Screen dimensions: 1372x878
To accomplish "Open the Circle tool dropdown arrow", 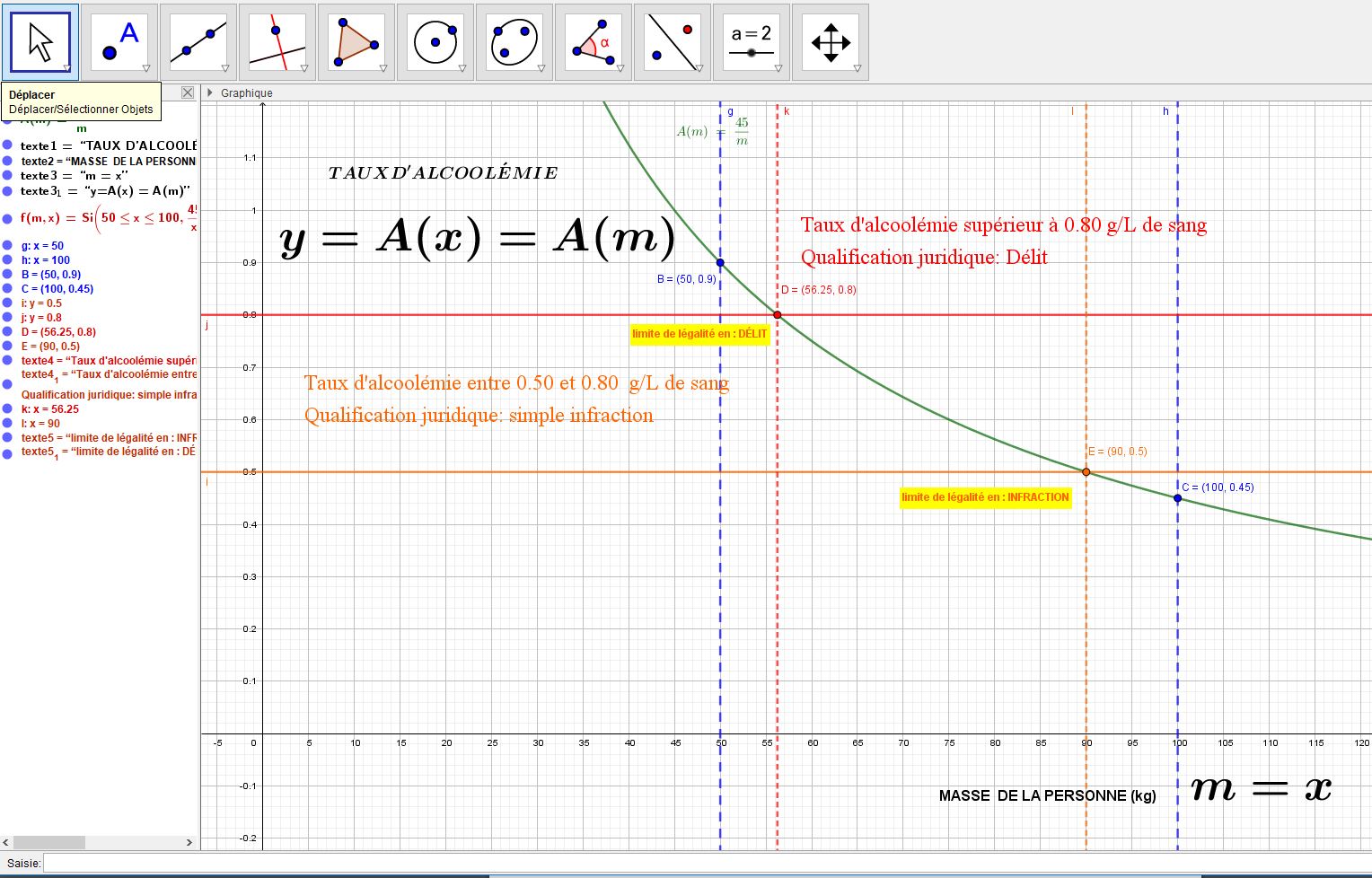I will coord(462,68).
